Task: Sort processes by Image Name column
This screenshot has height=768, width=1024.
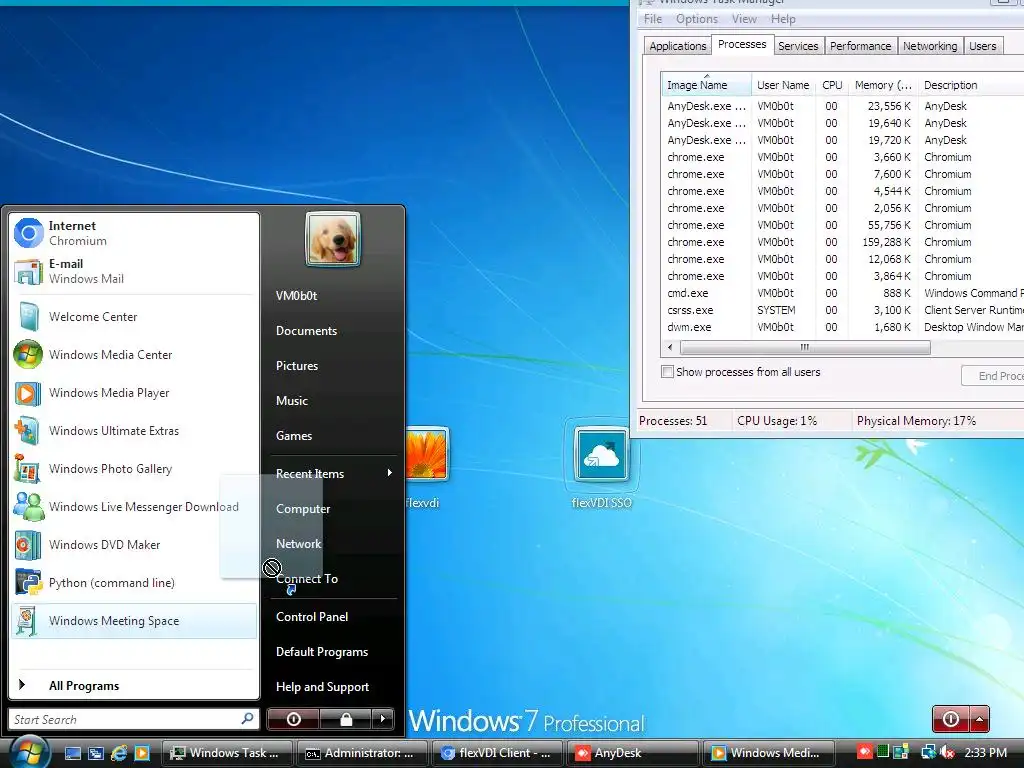Action: (x=706, y=84)
